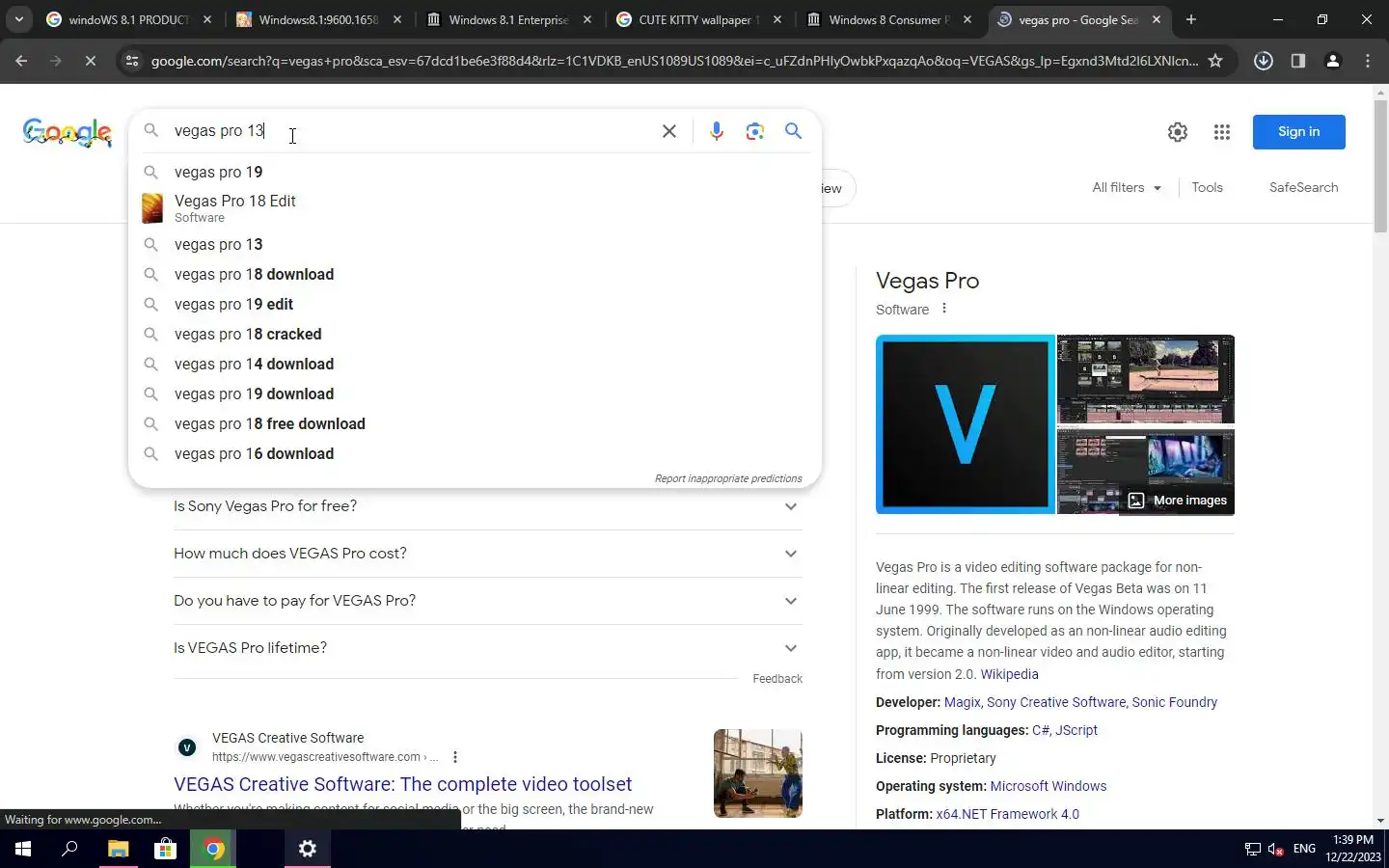Open the Wikipedia link in description
The image size is (1389, 868).
[1009, 674]
